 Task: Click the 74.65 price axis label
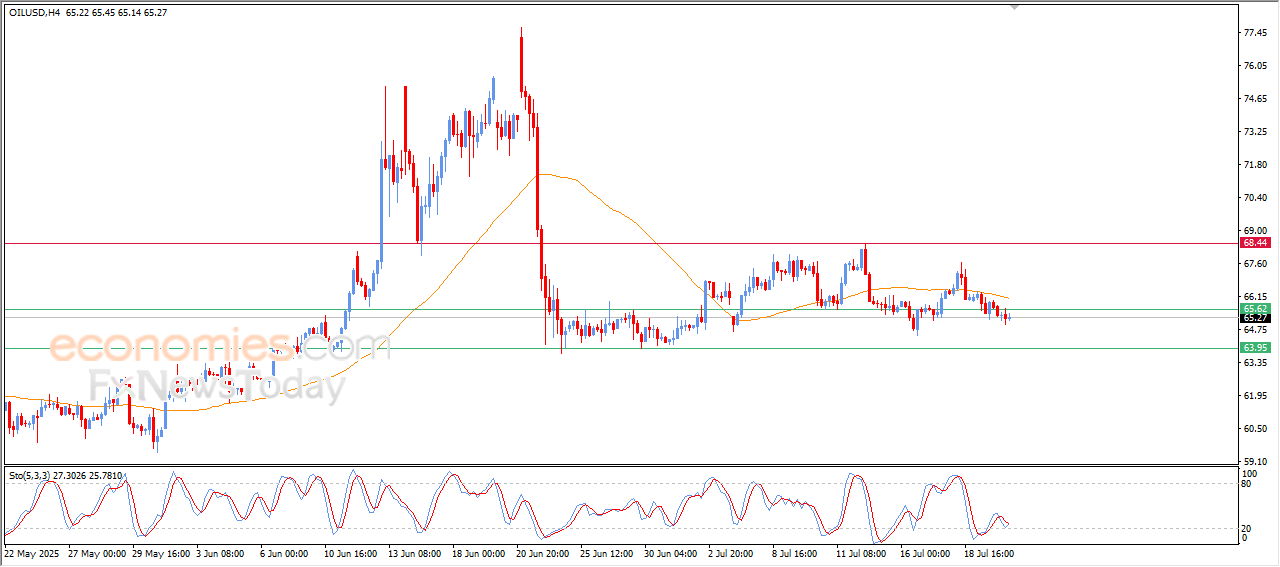pos(1256,99)
